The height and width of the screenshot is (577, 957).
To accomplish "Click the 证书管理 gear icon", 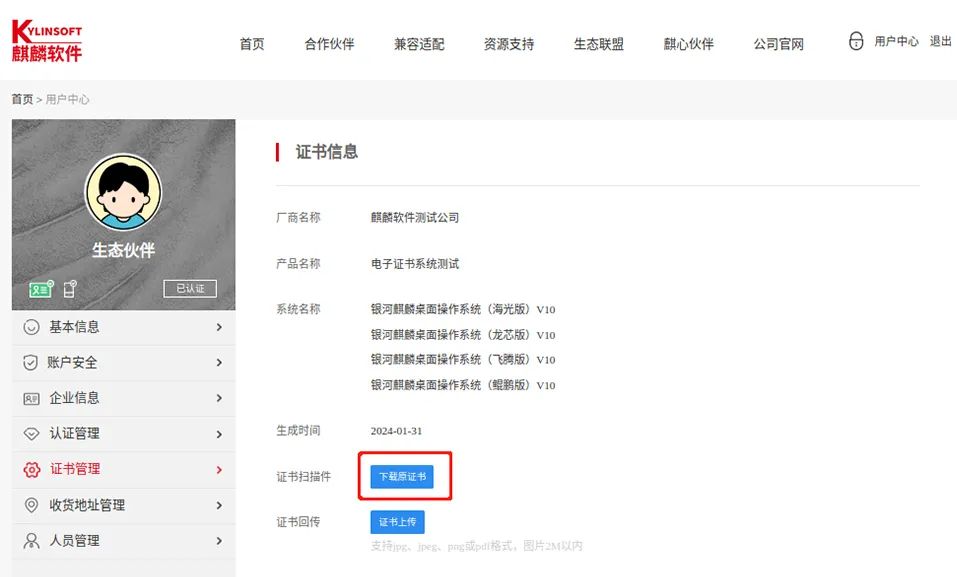I will click(31, 469).
